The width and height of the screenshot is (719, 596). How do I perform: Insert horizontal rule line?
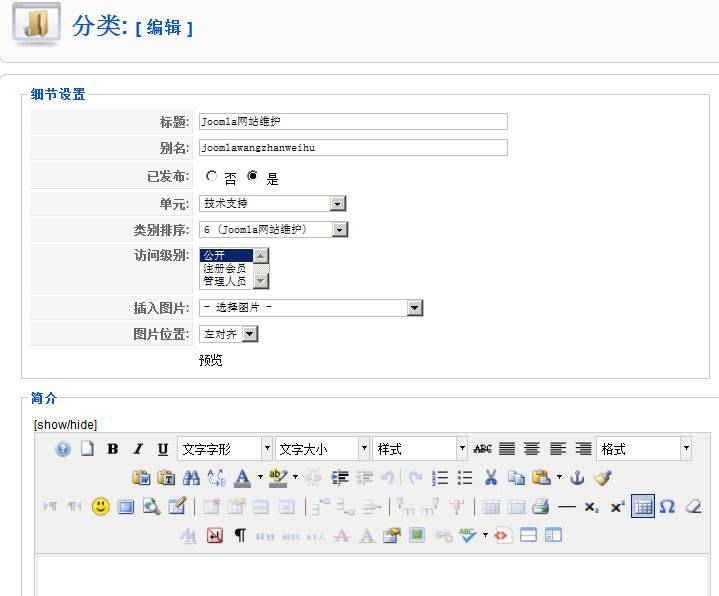click(567, 507)
